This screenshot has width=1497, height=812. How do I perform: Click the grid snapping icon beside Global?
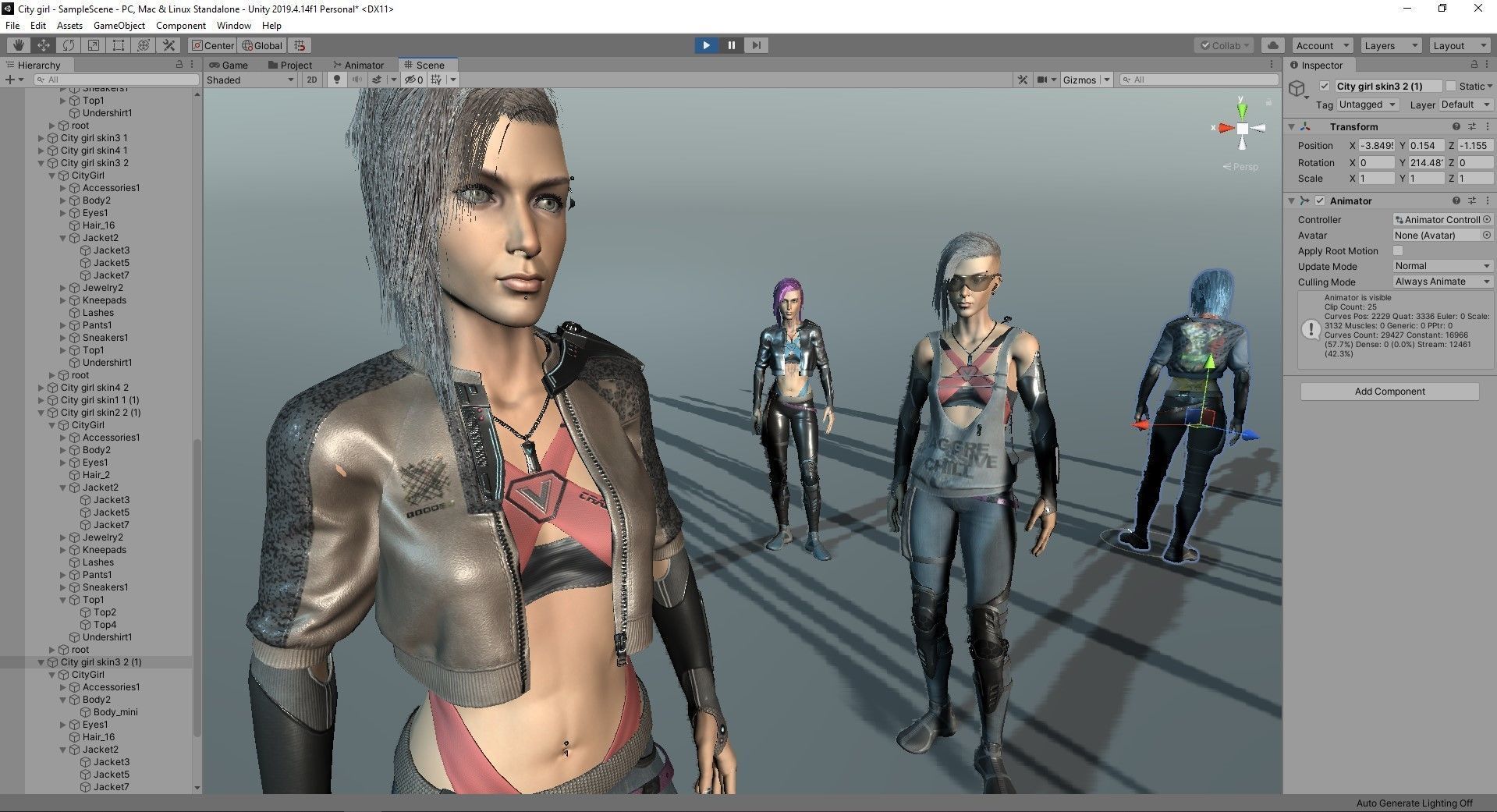pos(300,45)
